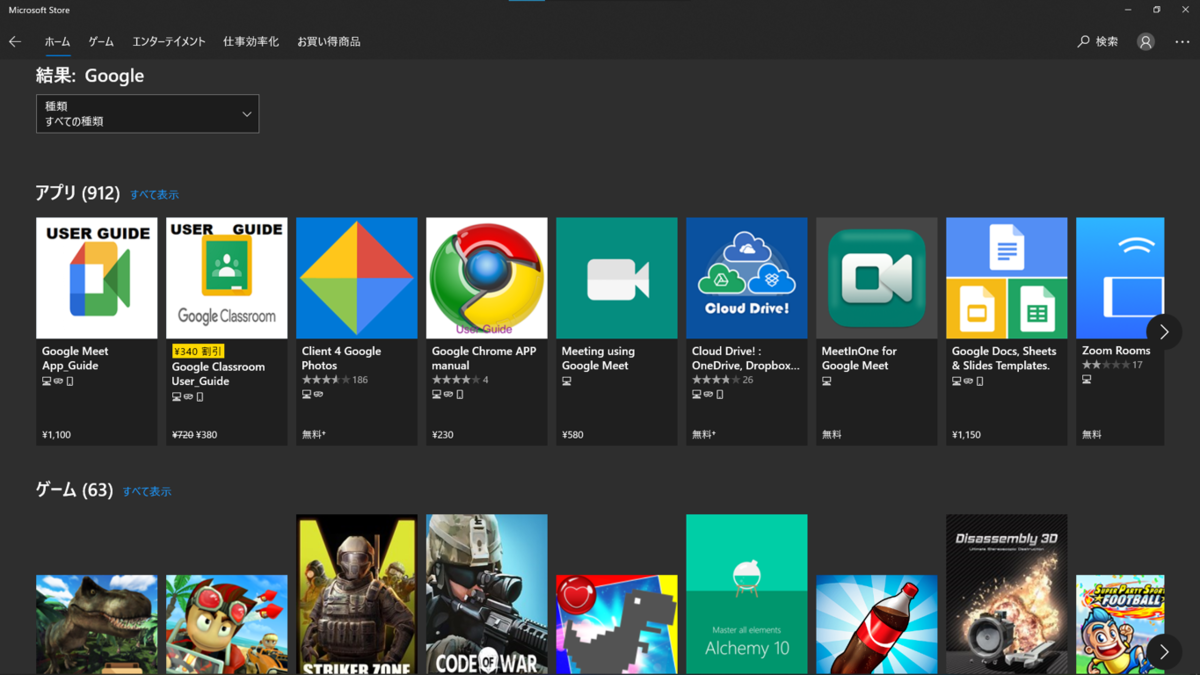Minimize the Microsoft Store window
The height and width of the screenshot is (675, 1200).
coord(1128,10)
